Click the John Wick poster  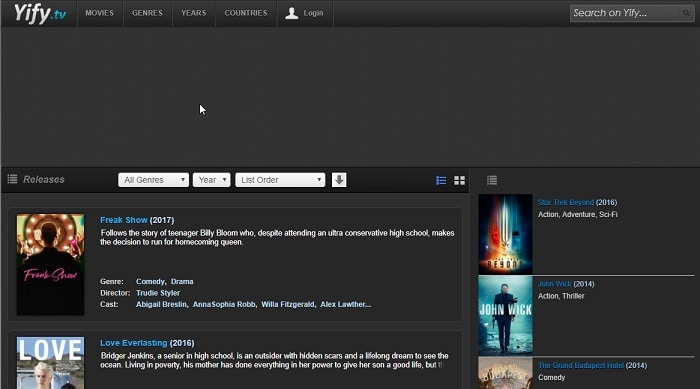[505, 315]
